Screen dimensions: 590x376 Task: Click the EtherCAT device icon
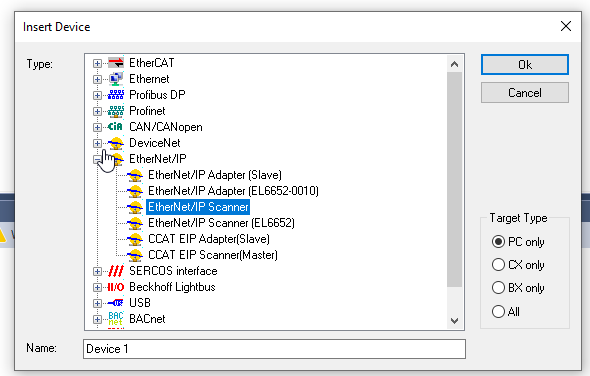116,63
